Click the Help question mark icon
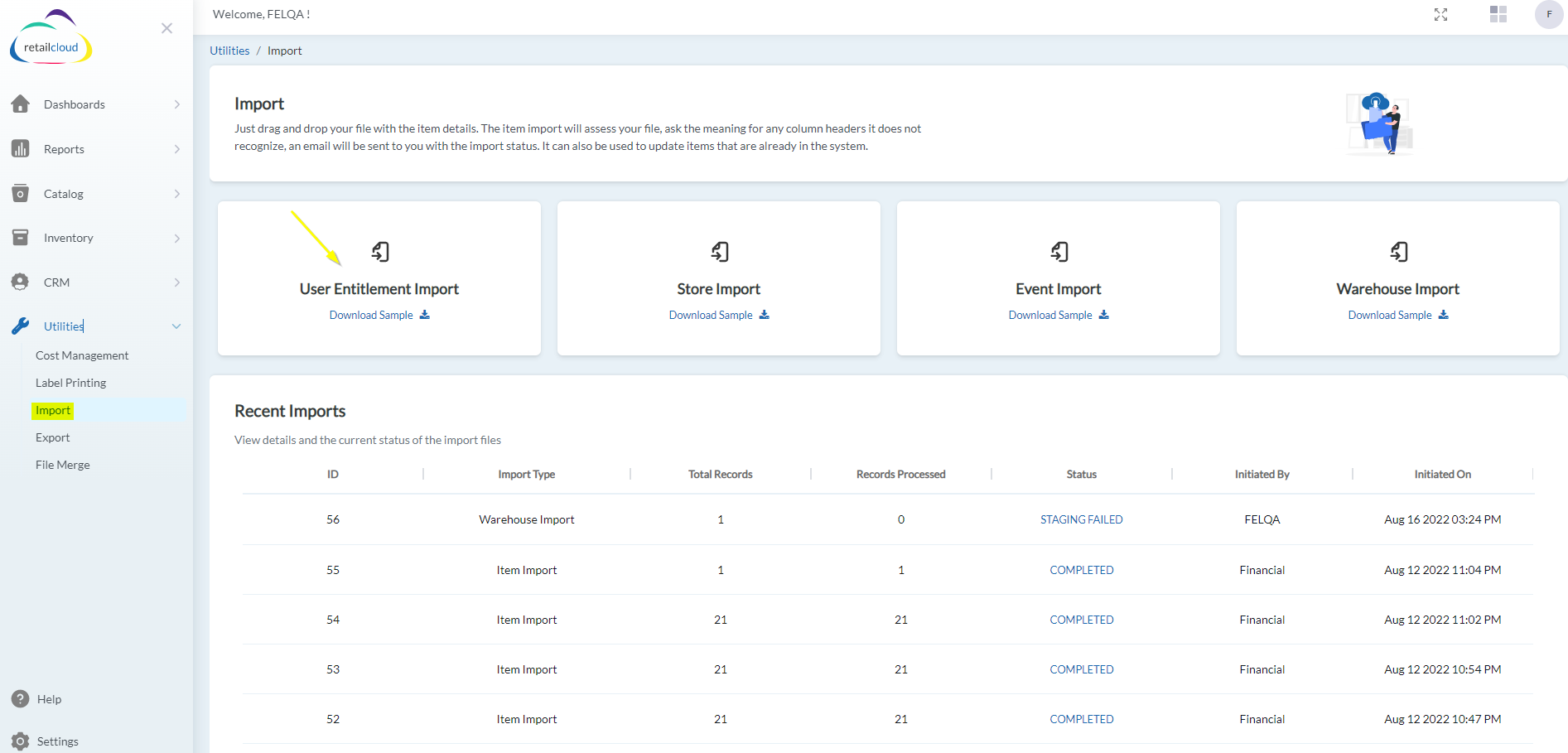1568x753 pixels. point(21,699)
